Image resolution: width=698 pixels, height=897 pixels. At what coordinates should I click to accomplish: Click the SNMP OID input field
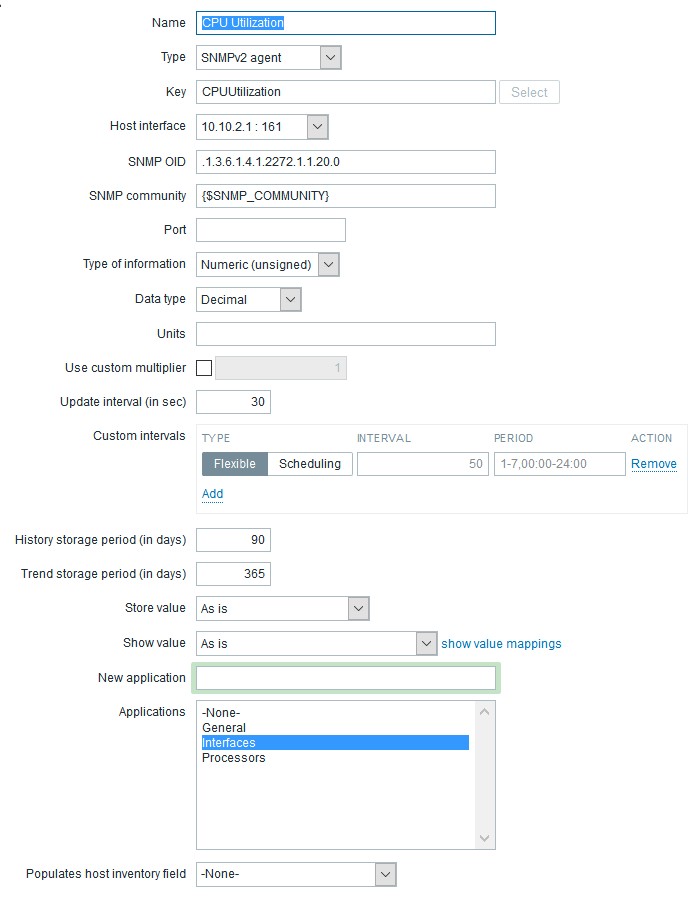pos(346,161)
